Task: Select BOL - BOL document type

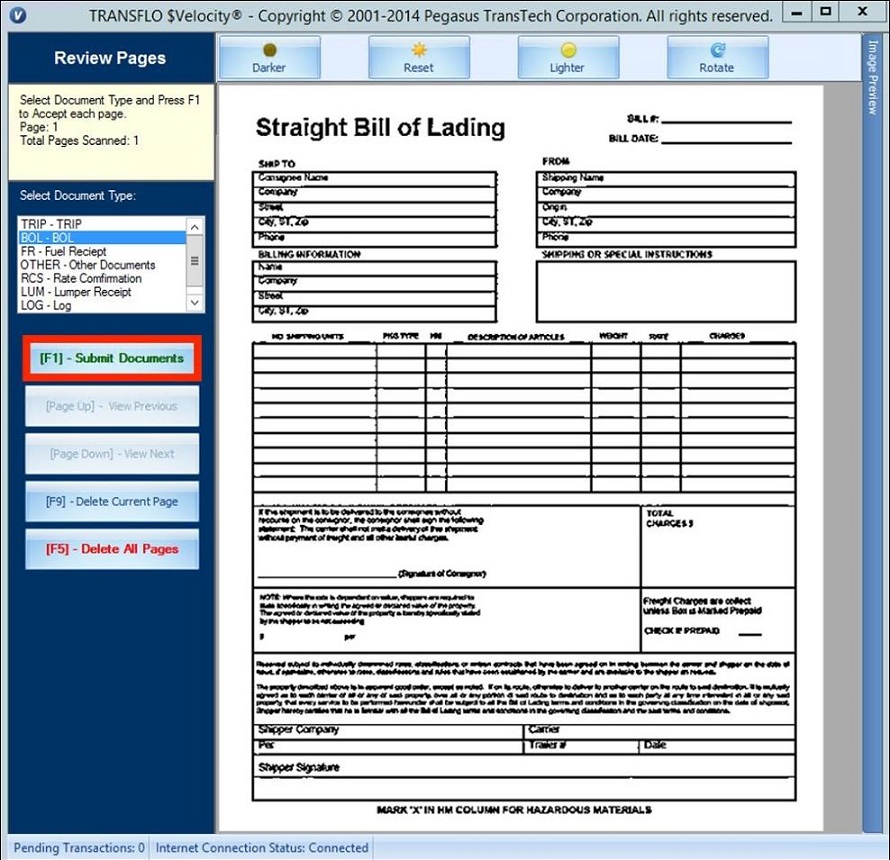Action: [102, 237]
